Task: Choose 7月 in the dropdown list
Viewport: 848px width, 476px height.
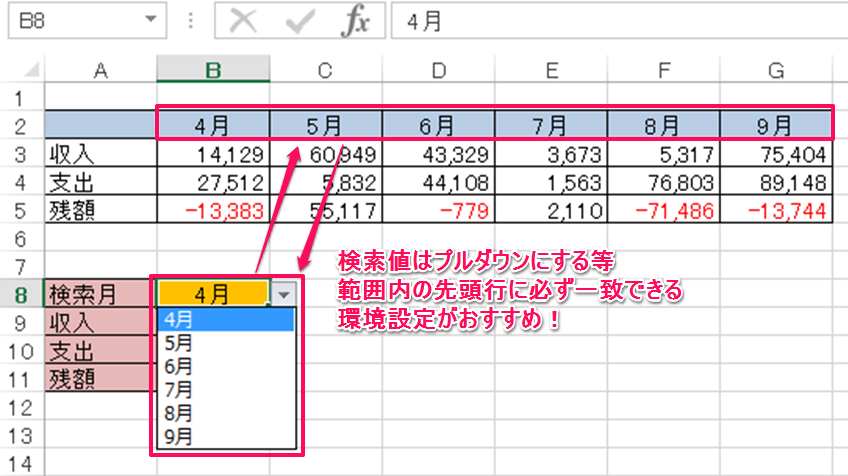Action: click(x=178, y=389)
